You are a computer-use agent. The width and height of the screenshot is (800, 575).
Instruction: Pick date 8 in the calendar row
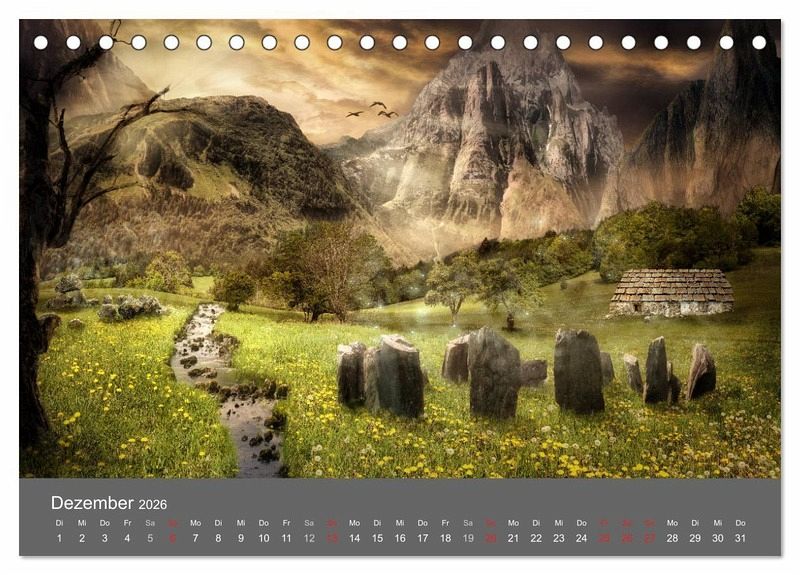[x=218, y=538]
